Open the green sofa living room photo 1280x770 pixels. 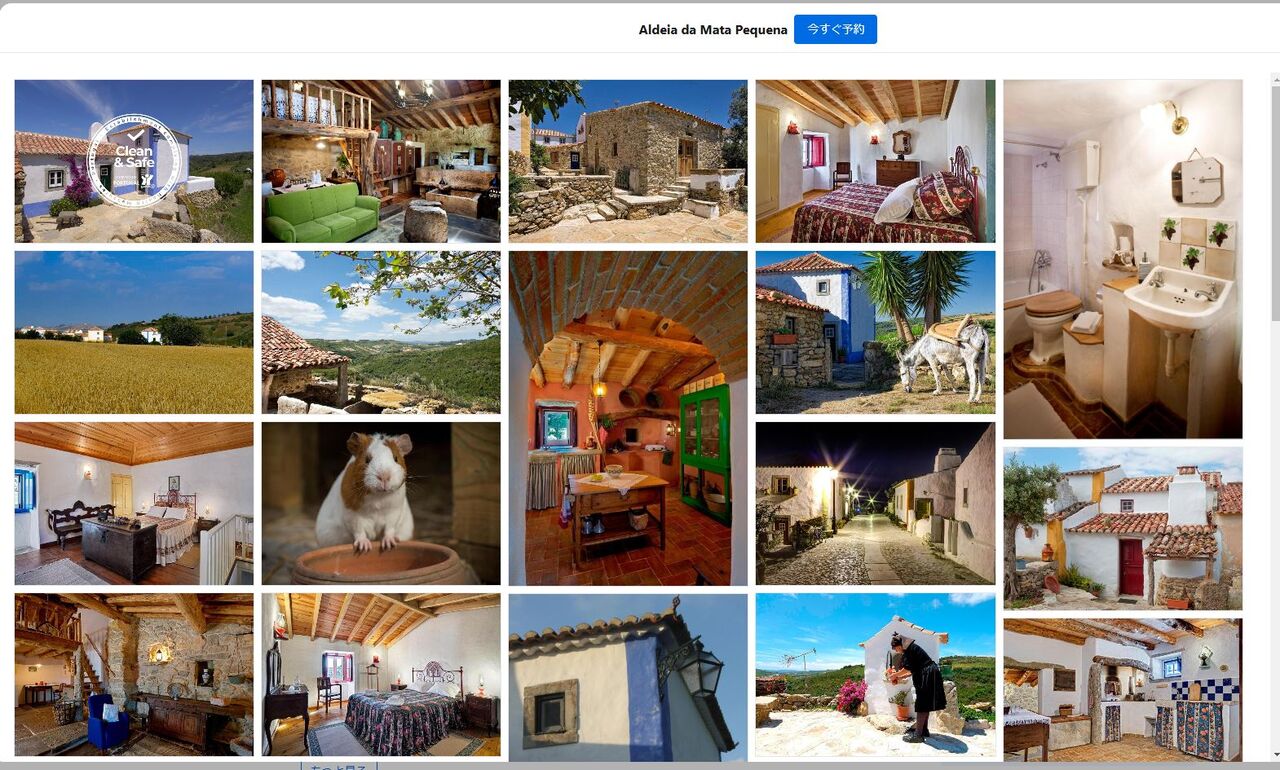[381, 161]
